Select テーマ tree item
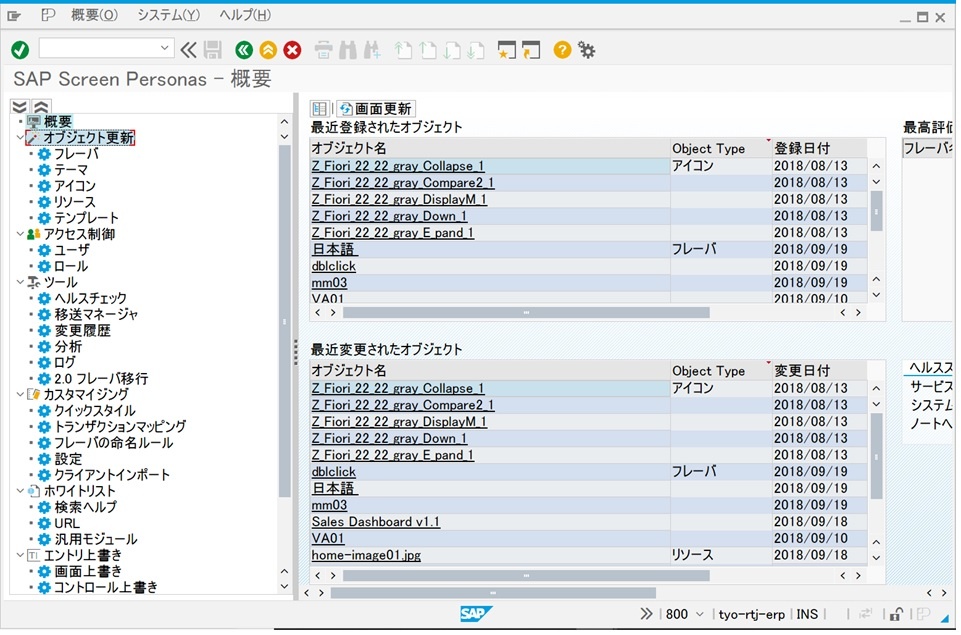961x635 pixels. click(70, 169)
